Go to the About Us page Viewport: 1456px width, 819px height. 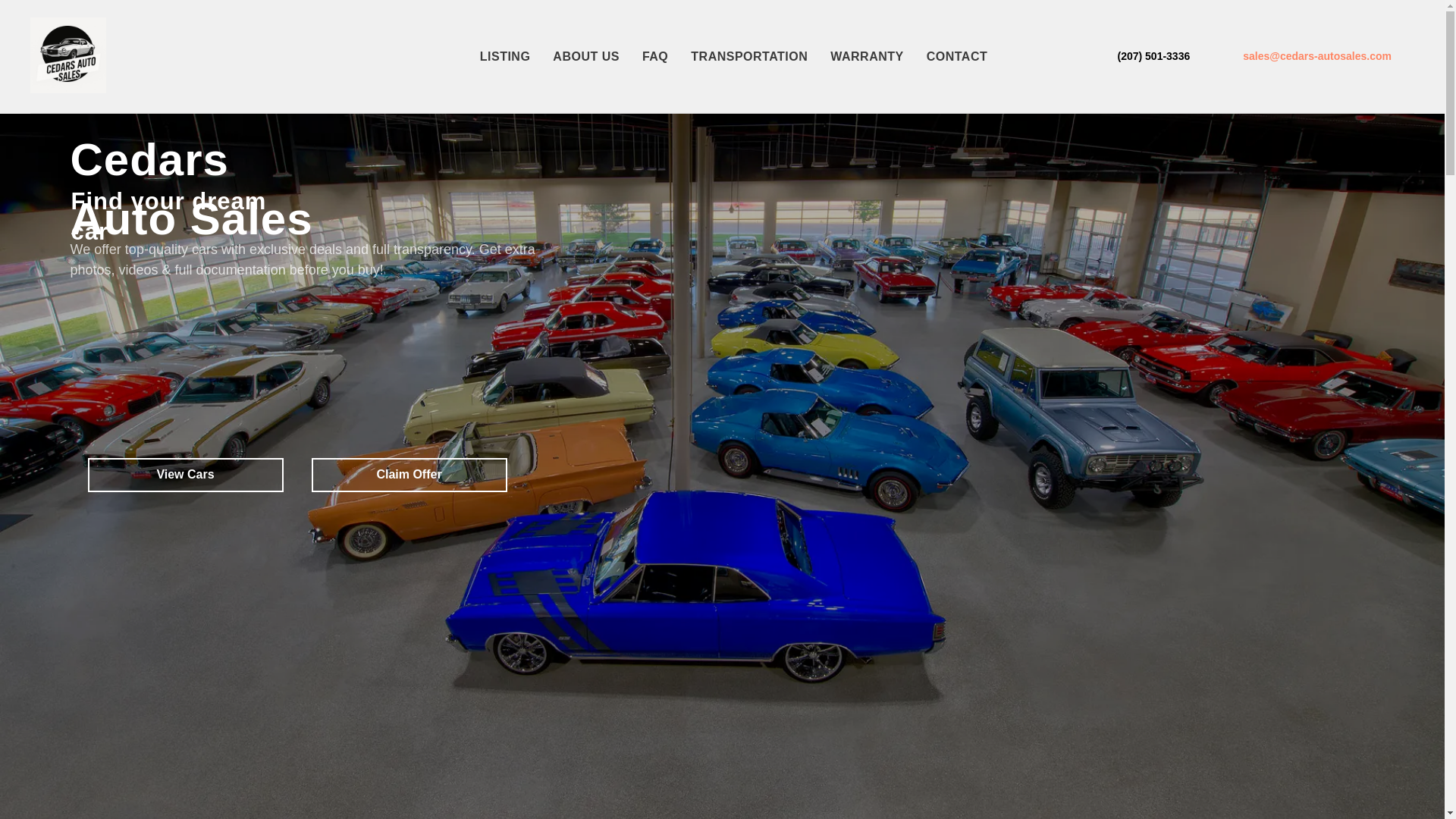[585, 57]
